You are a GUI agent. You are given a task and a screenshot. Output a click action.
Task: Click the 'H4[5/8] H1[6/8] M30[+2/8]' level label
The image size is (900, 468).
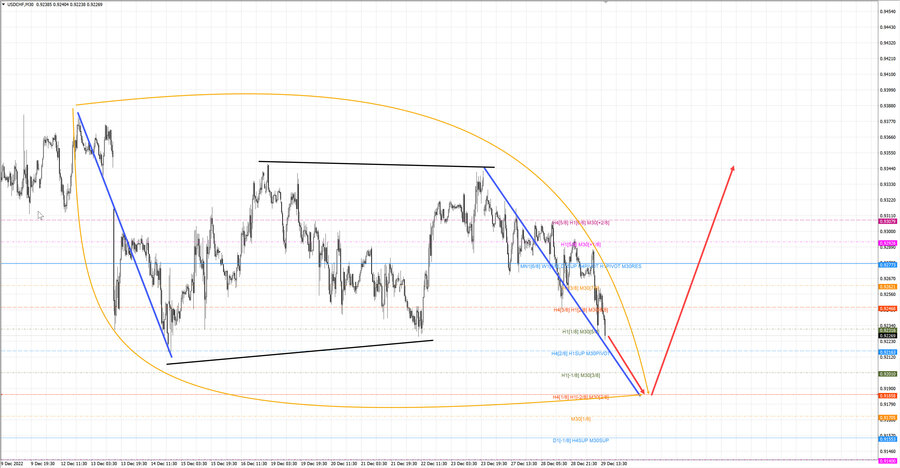click(581, 222)
